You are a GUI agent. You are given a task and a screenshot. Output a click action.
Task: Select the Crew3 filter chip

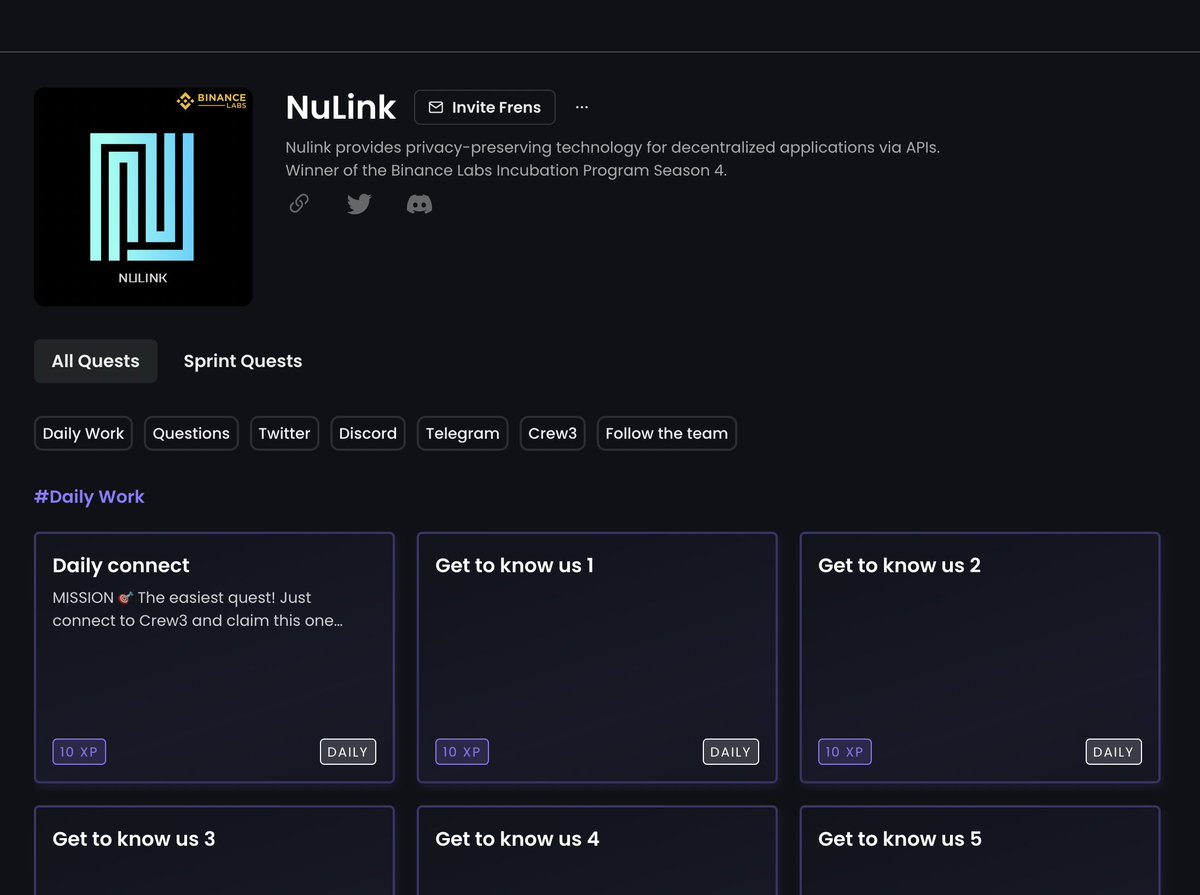click(x=552, y=433)
